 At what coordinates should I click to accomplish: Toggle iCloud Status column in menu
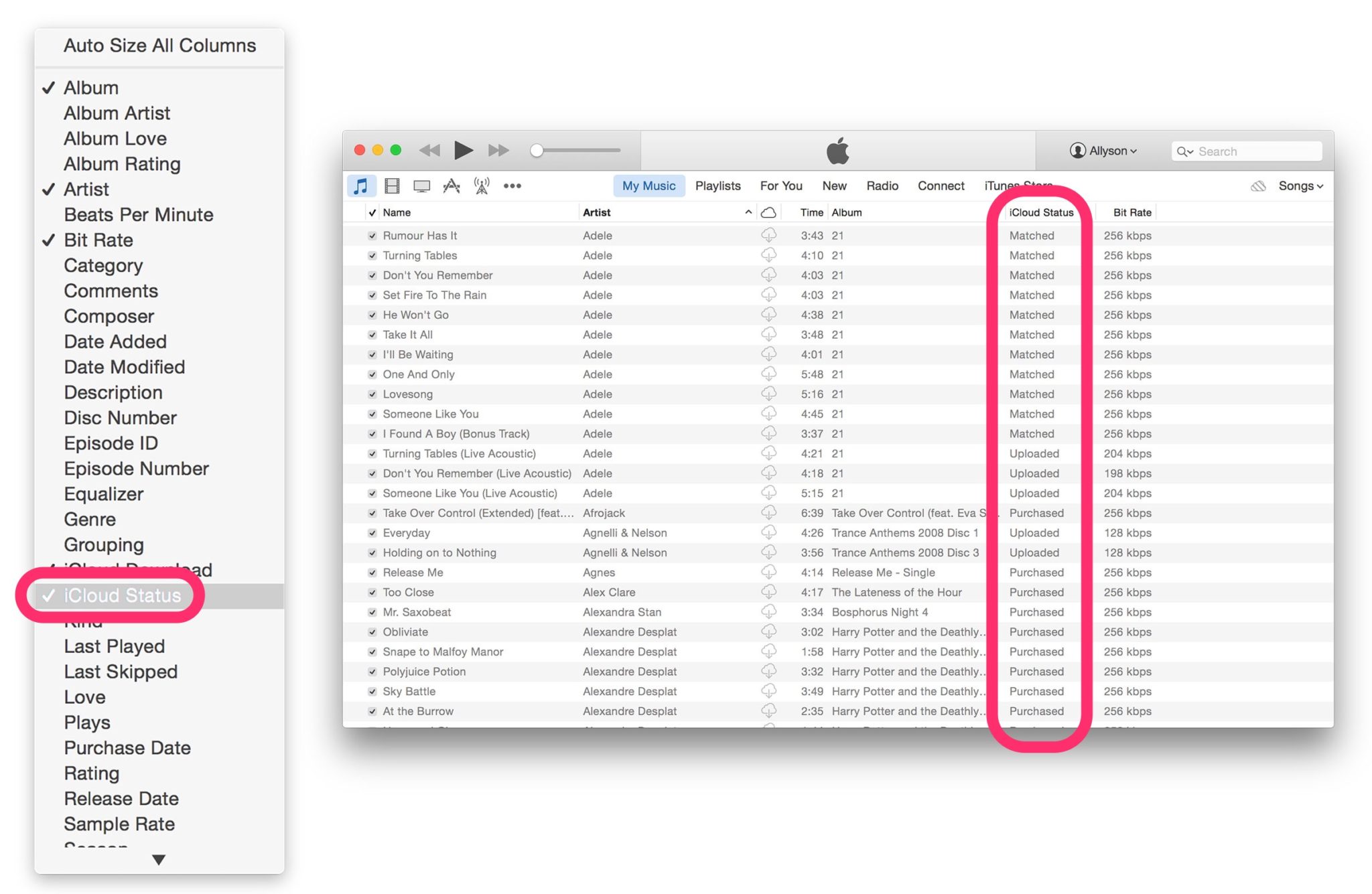159,595
